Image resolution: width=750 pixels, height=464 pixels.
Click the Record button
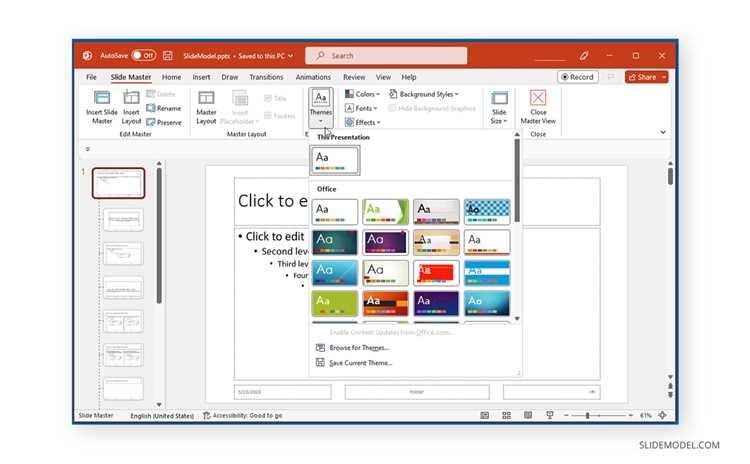pos(577,77)
